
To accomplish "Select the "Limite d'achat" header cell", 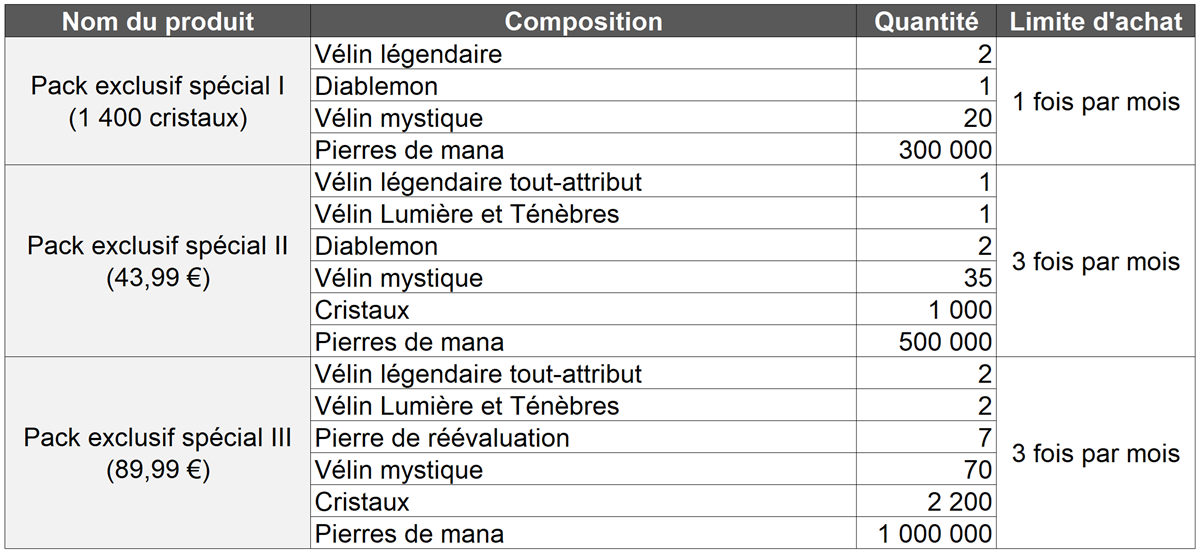I will [1096, 22].
